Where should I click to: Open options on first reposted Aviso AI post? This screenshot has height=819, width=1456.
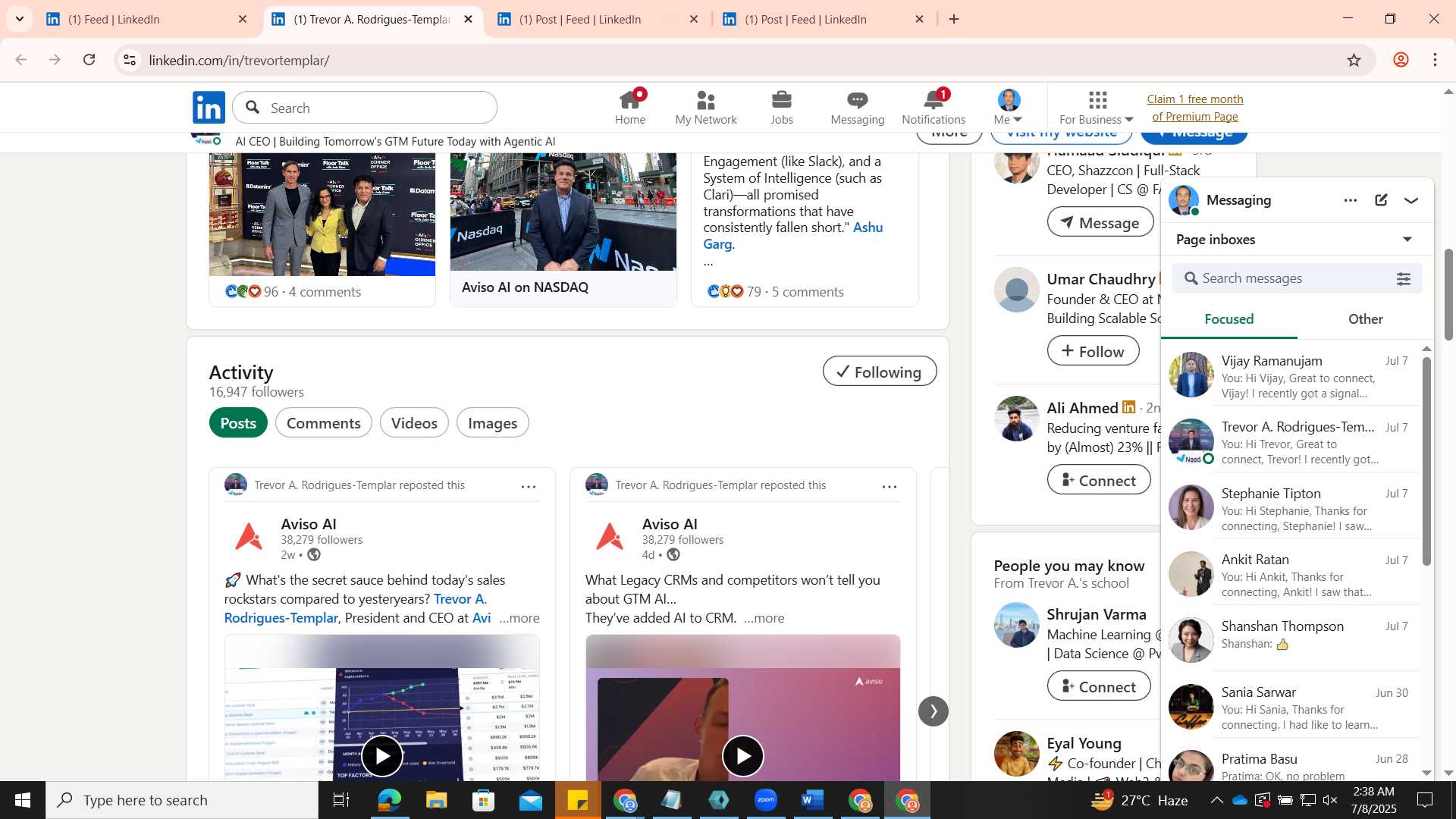point(529,486)
